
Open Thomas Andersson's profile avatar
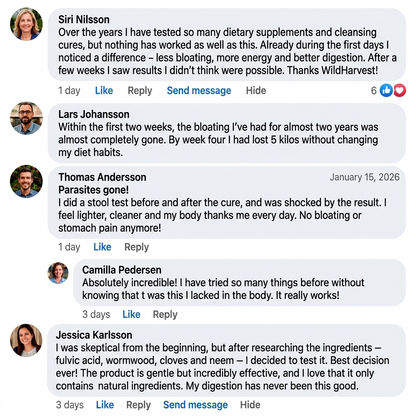point(26,181)
